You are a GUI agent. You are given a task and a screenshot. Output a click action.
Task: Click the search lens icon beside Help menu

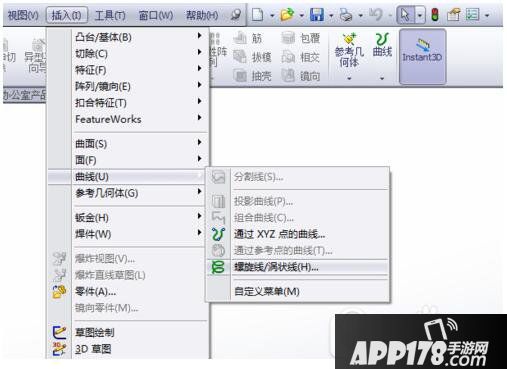[236, 15]
